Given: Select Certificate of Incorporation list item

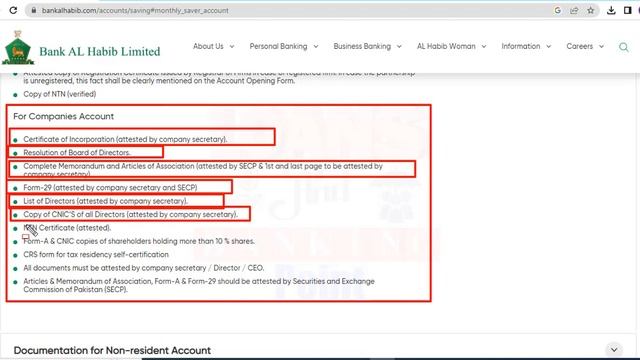Looking at the screenshot, I should (x=125, y=139).
